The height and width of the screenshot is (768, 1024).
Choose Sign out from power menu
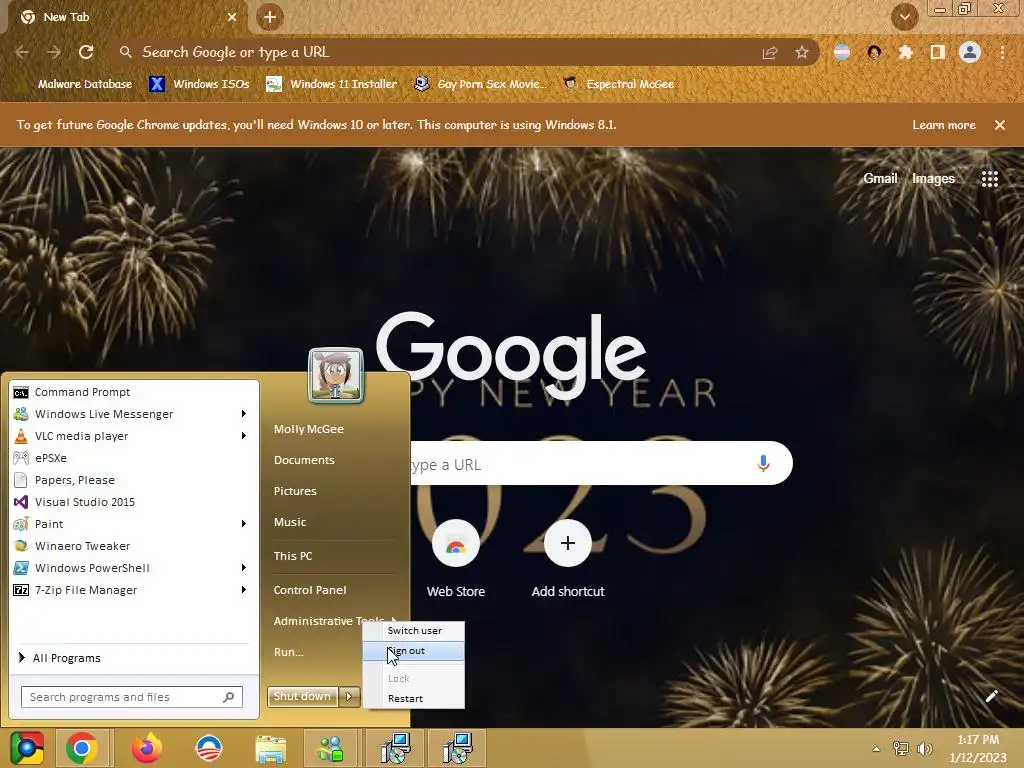(413, 651)
